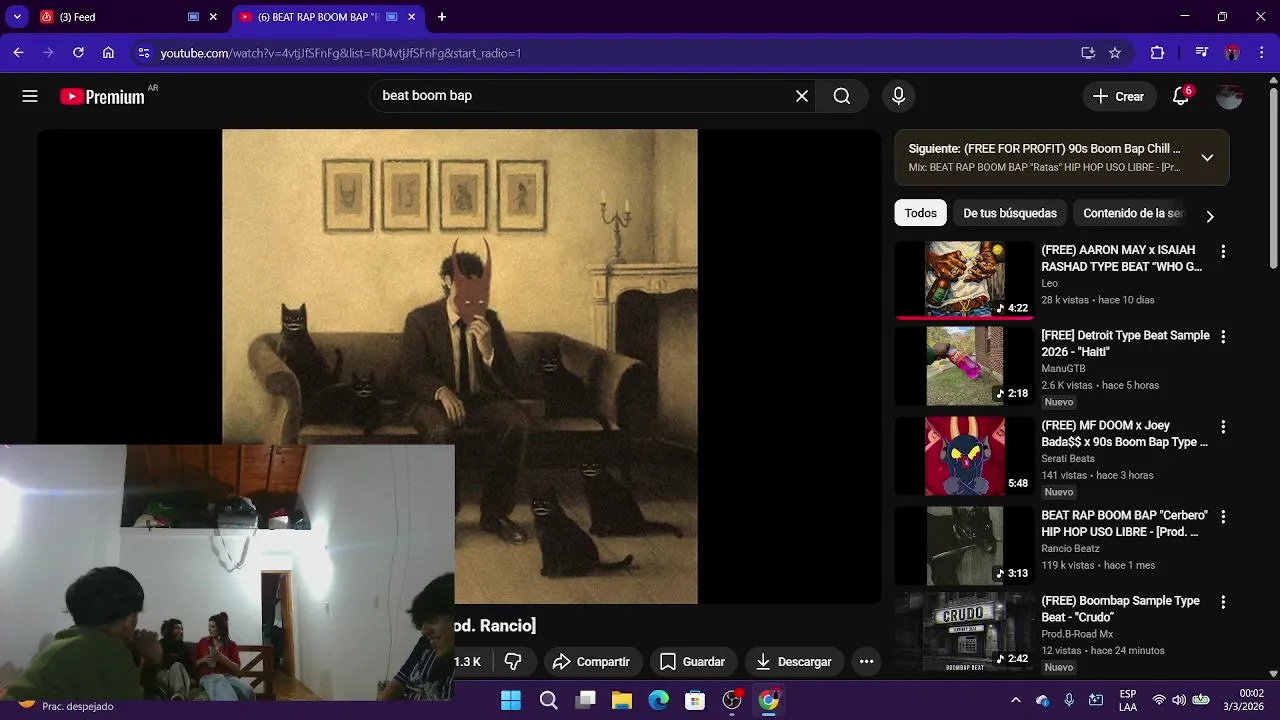1280x720 pixels.
Task: Open MF DOOM x Joey Bada$$ video title
Action: [x=1124, y=434]
